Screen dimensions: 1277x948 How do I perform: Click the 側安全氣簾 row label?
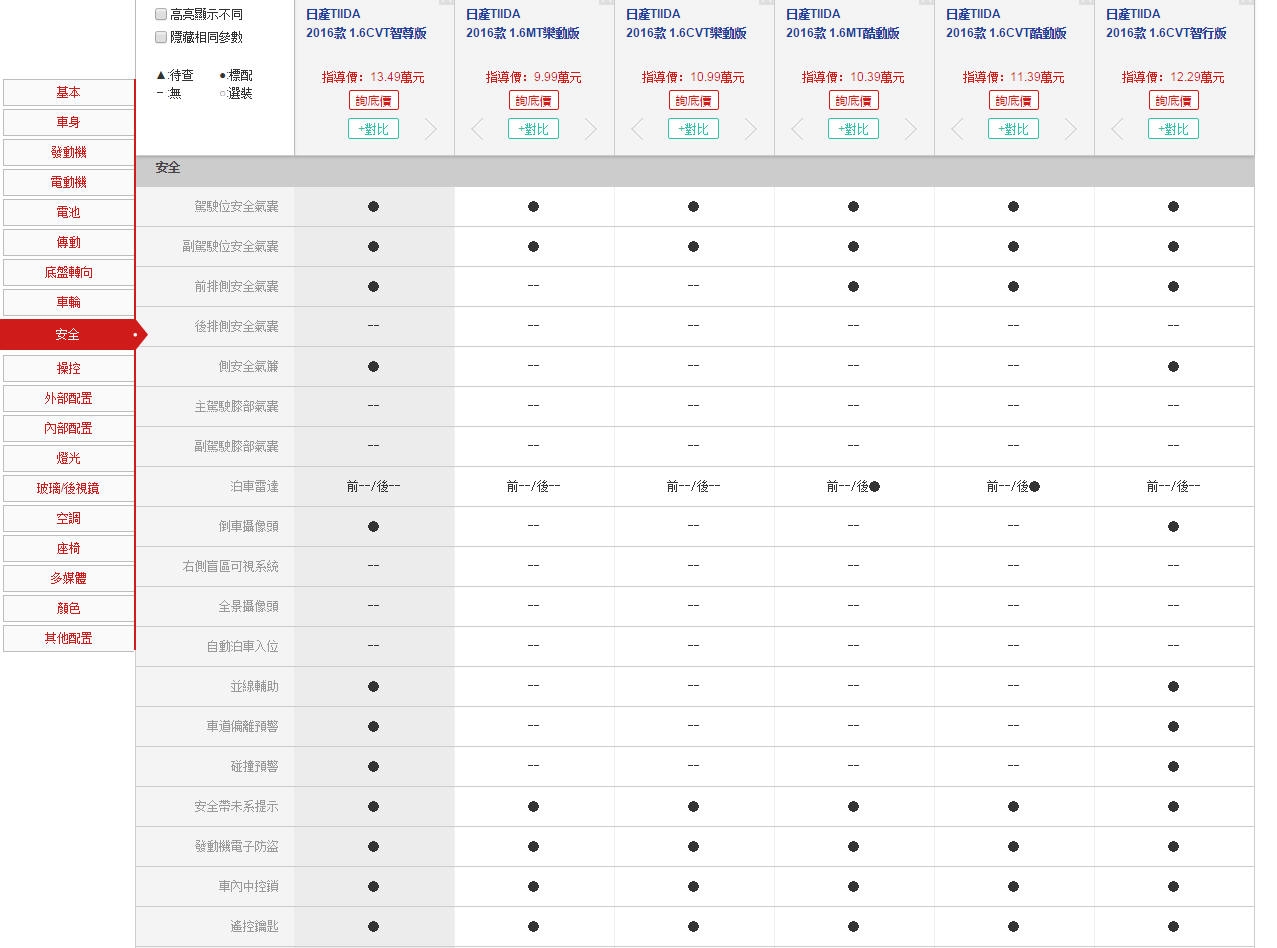(x=248, y=367)
